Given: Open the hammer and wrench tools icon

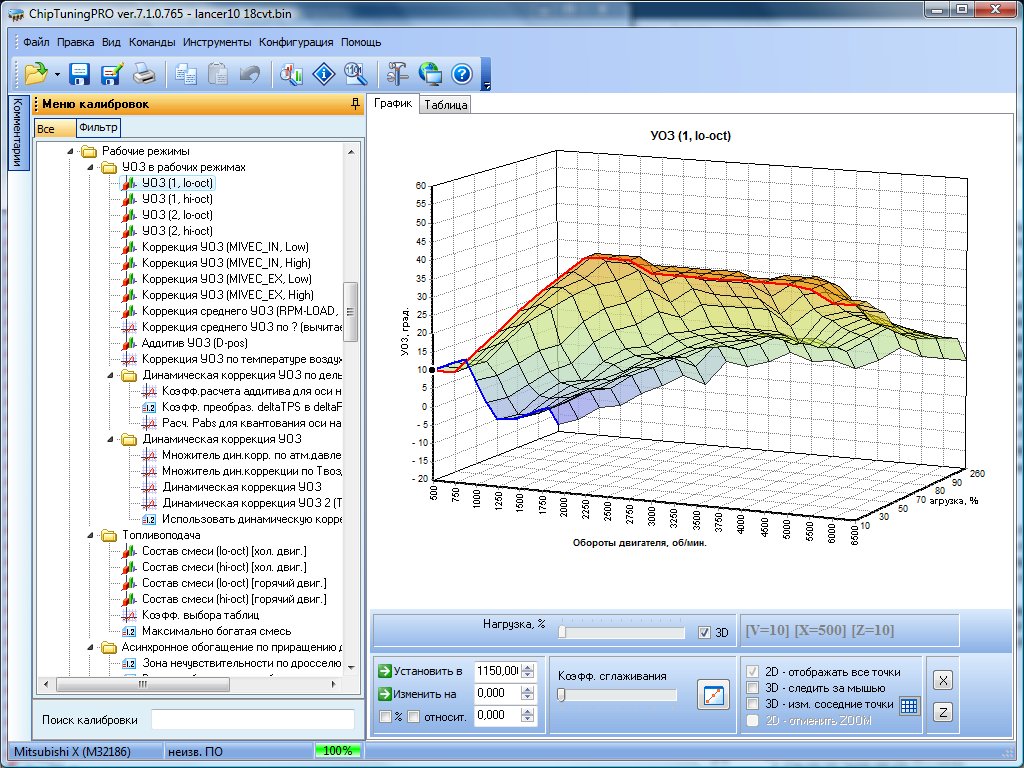Looking at the screenshot, I should coord(397,73).
